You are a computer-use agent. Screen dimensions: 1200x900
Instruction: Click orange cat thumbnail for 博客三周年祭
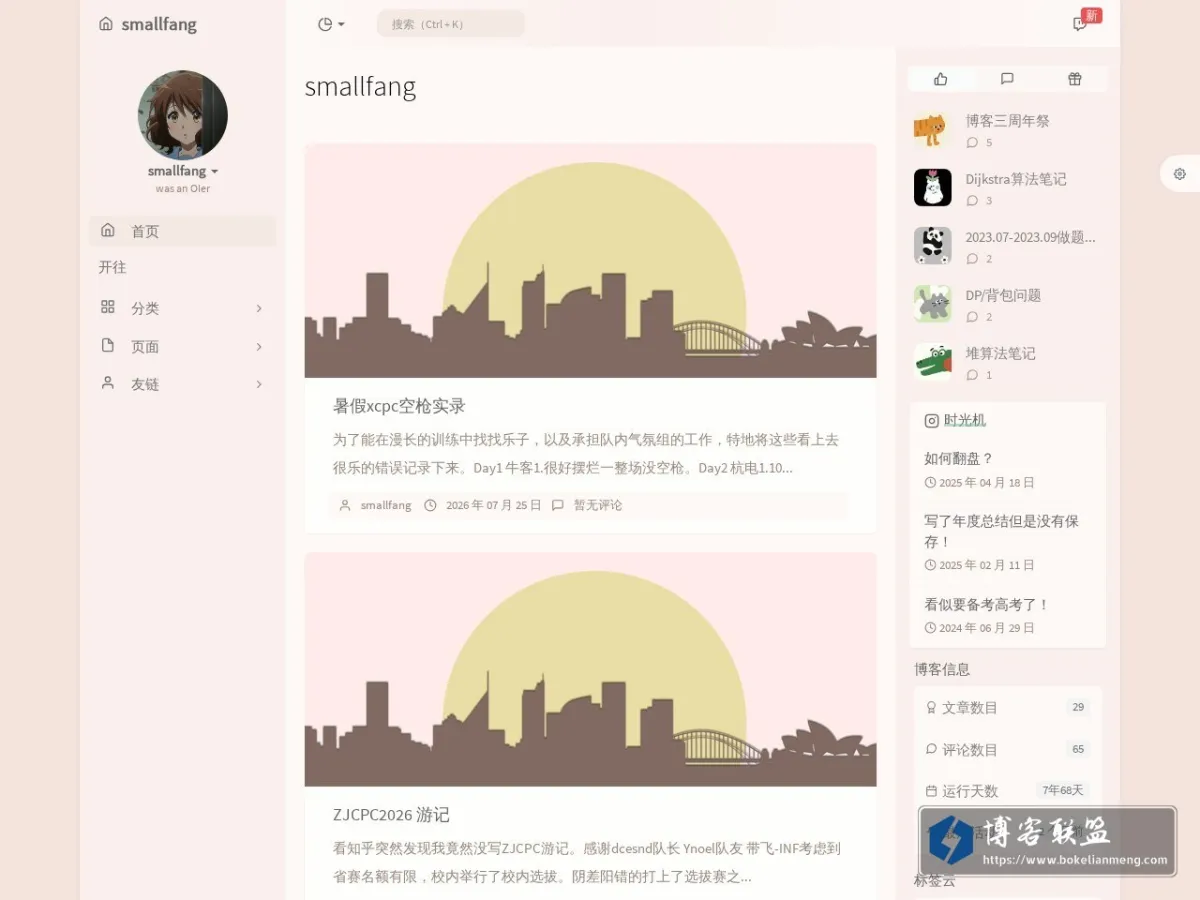tap(932, 130)
